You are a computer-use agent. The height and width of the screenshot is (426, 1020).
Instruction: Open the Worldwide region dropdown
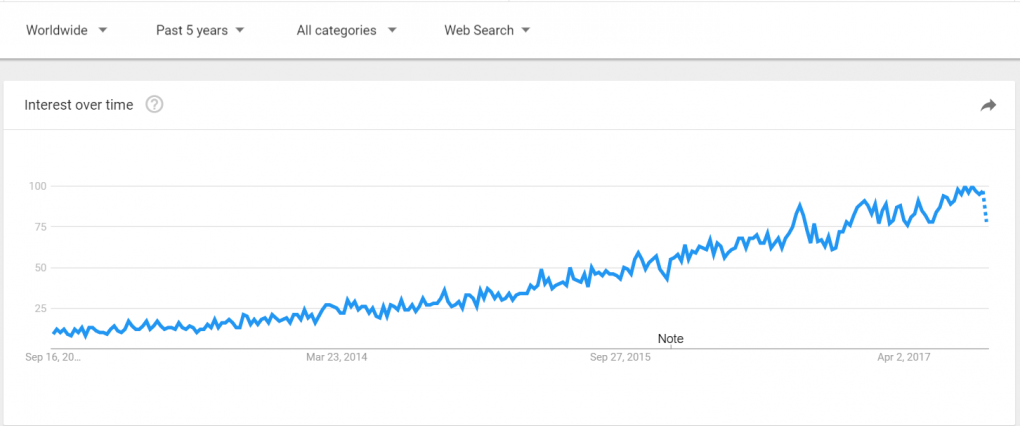click(66, 30)
